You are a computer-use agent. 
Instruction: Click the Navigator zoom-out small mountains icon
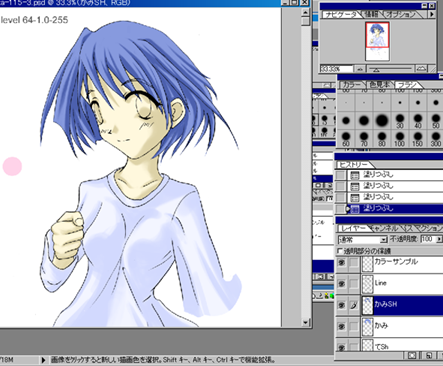click(360, 69)
